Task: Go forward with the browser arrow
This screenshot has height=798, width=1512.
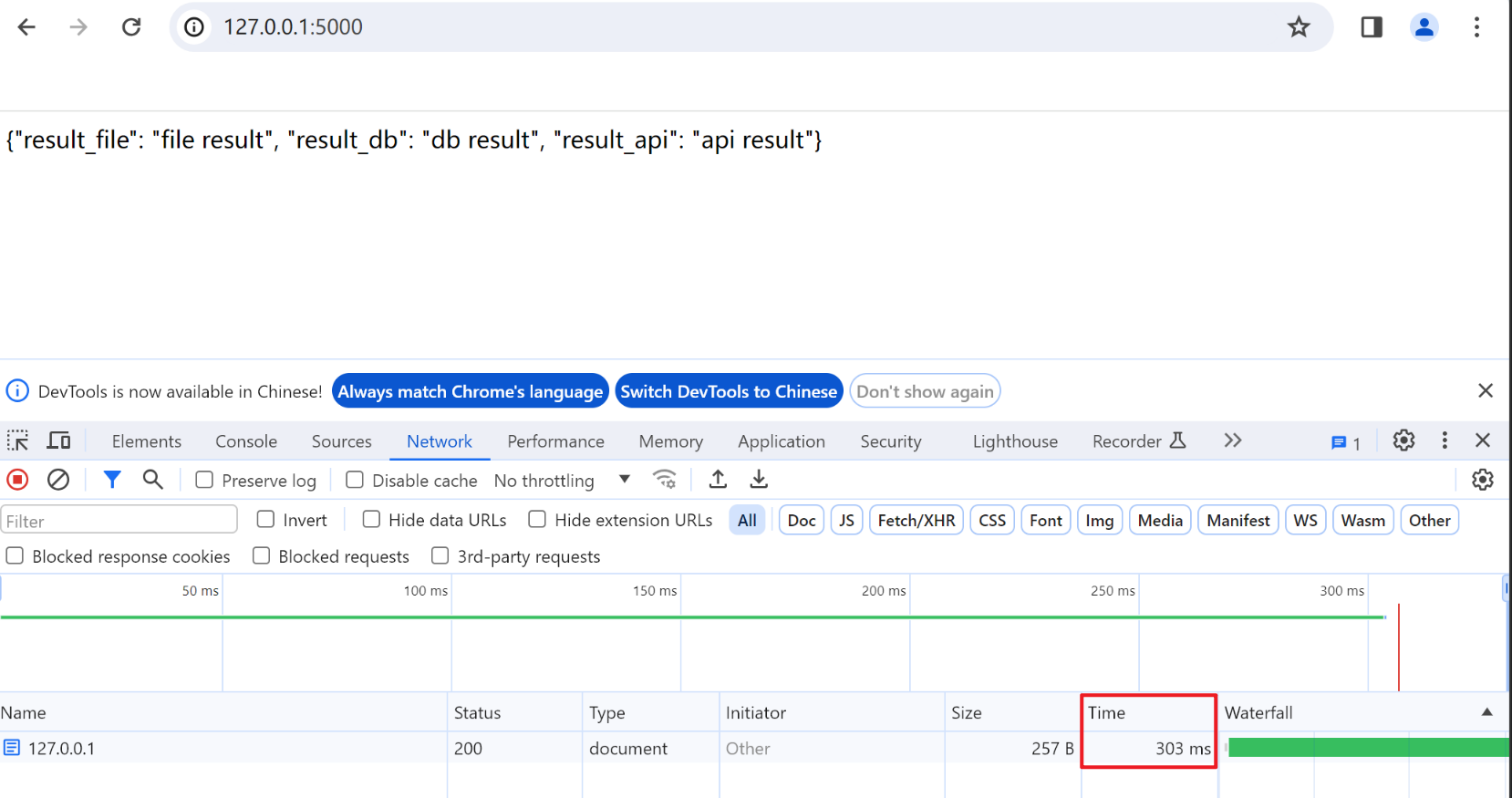Action: 78,27
